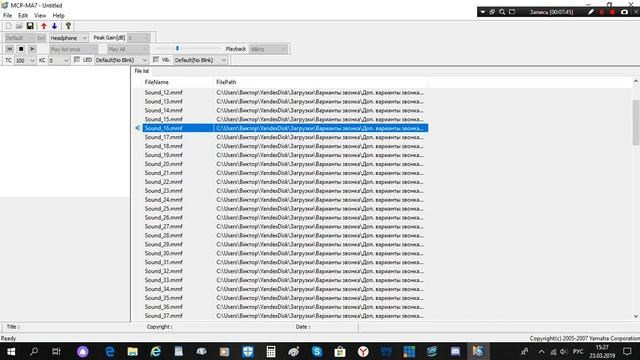Toggle the Vib. checkbox
The width and height of the screenshot is (640, 360).
156,60
